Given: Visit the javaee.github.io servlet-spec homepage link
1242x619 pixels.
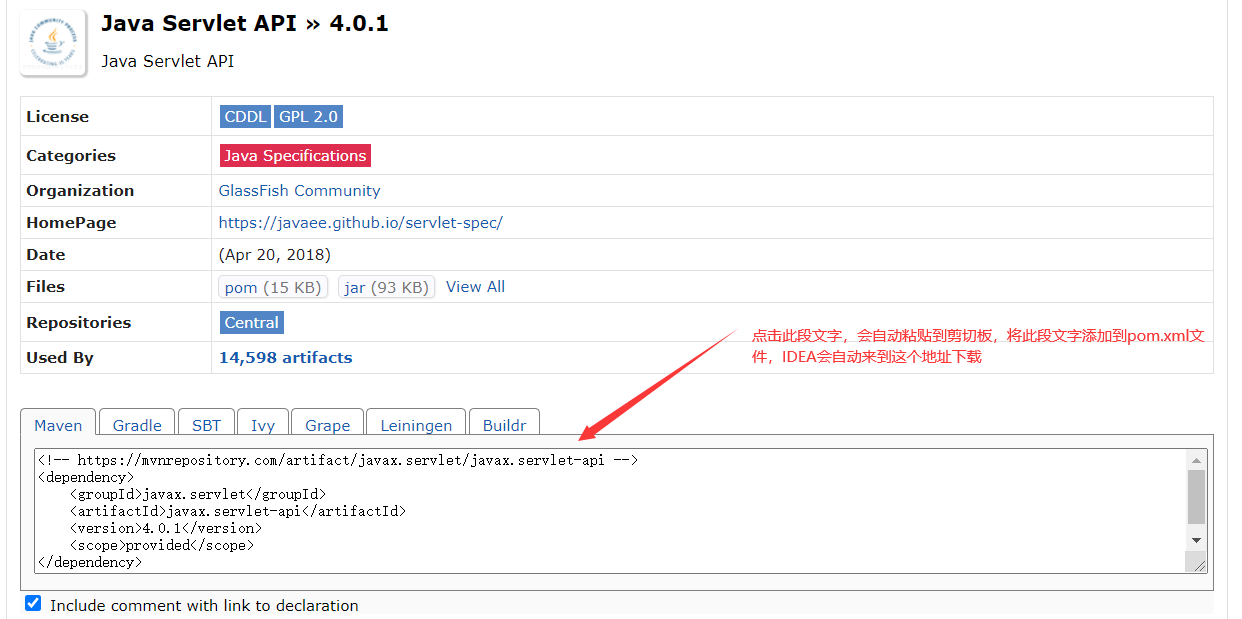Looking at the screenshot, I should tap(361, 222).
